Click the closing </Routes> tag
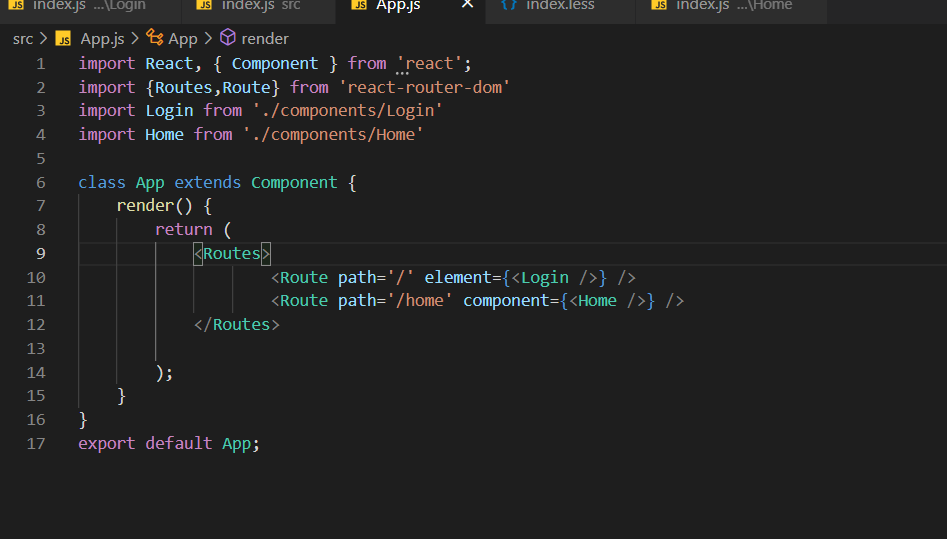This screenshot has height=539, width=947. (x=237, y=325)
